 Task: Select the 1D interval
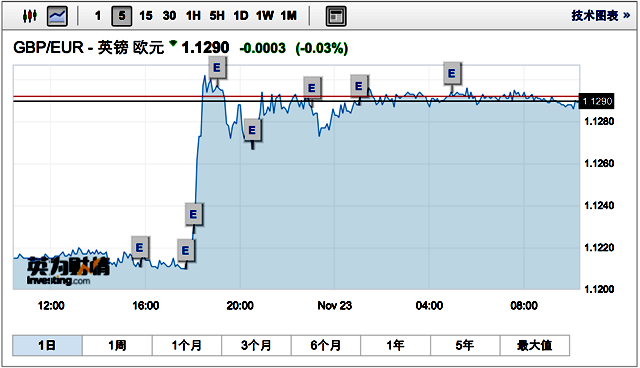[241, 16]
